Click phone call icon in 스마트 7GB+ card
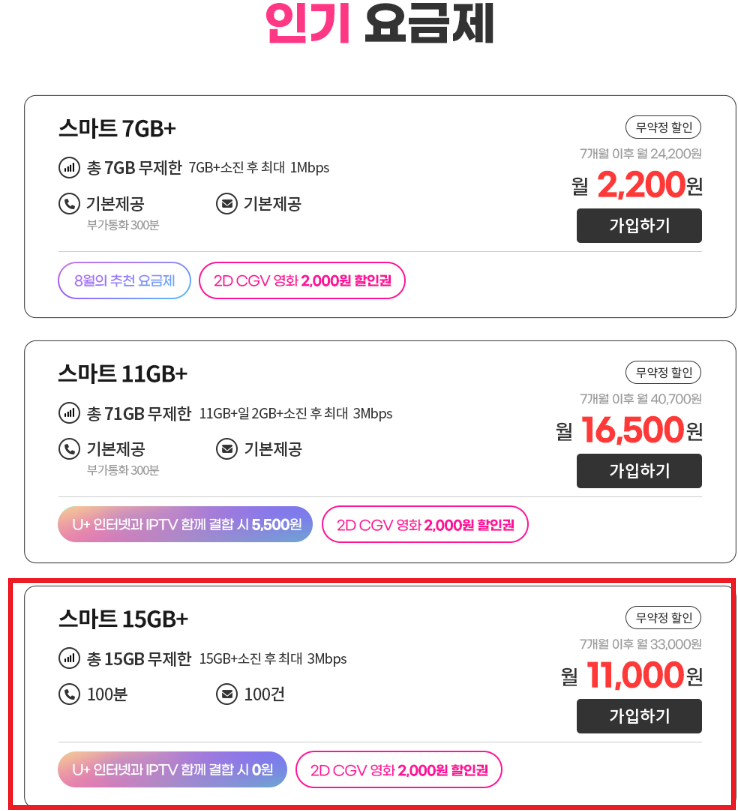The width and height of the screenshot is (738, 811). pyautogui.click(x=69, y=204)
